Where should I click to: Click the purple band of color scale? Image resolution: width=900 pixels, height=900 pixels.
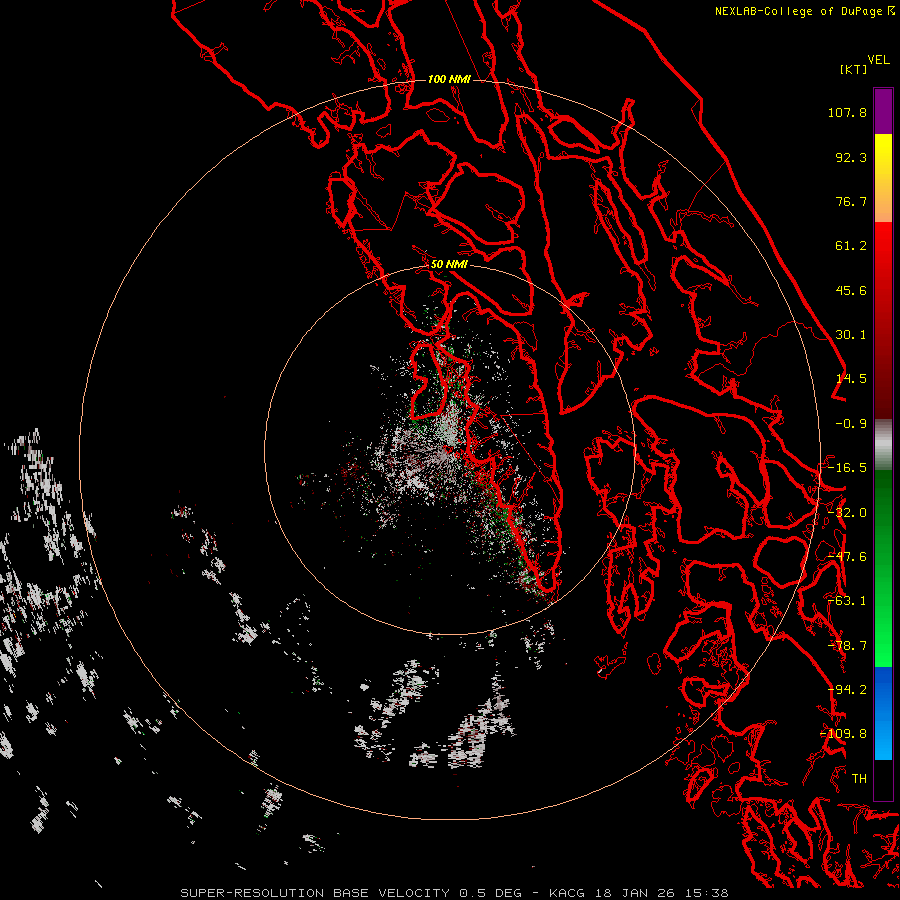tap(883, 111)
